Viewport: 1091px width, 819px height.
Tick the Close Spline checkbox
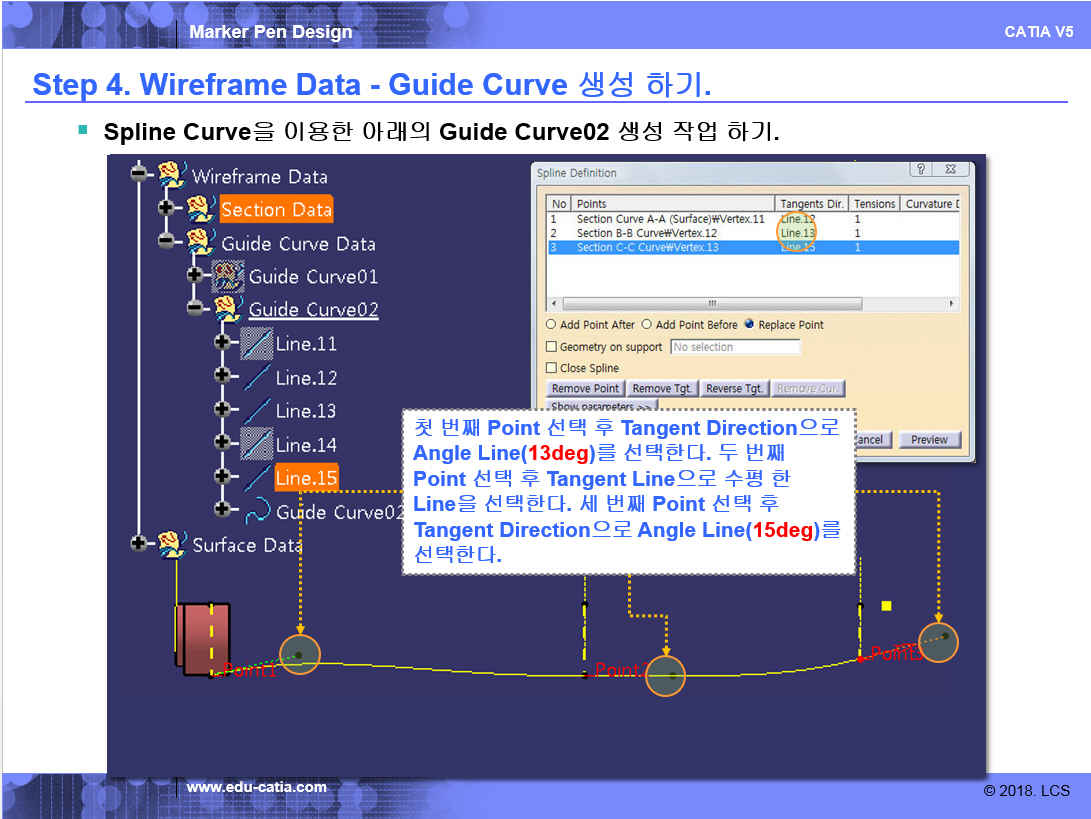[x=551, y=368]
